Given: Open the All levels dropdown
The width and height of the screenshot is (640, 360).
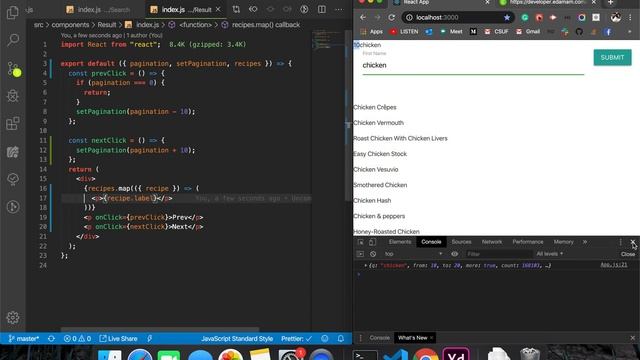Looking at the screenshot, I should click(x=549, y=254).
